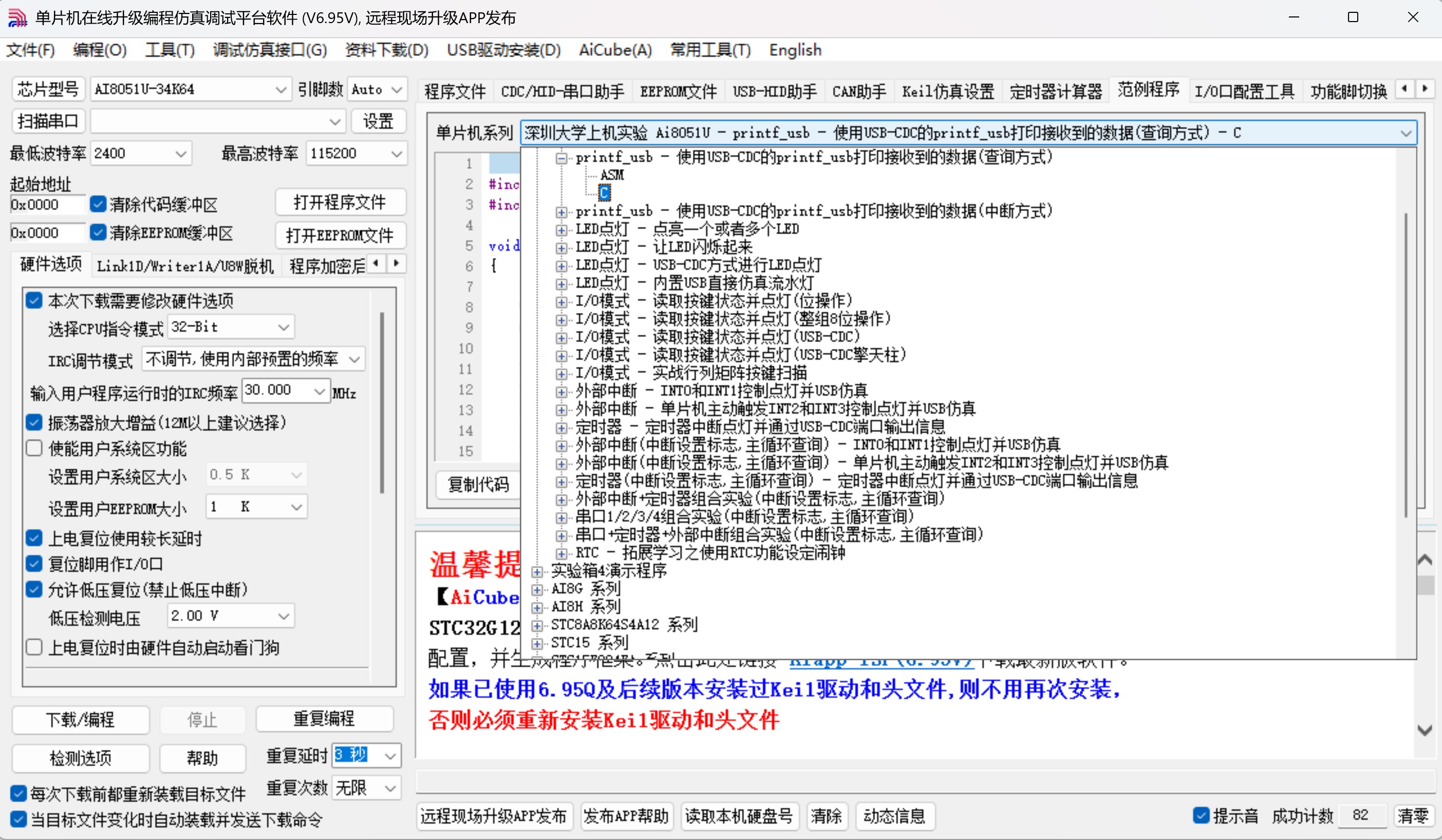
Task: Click 清零 success counter button
Action: point(1413,816)
